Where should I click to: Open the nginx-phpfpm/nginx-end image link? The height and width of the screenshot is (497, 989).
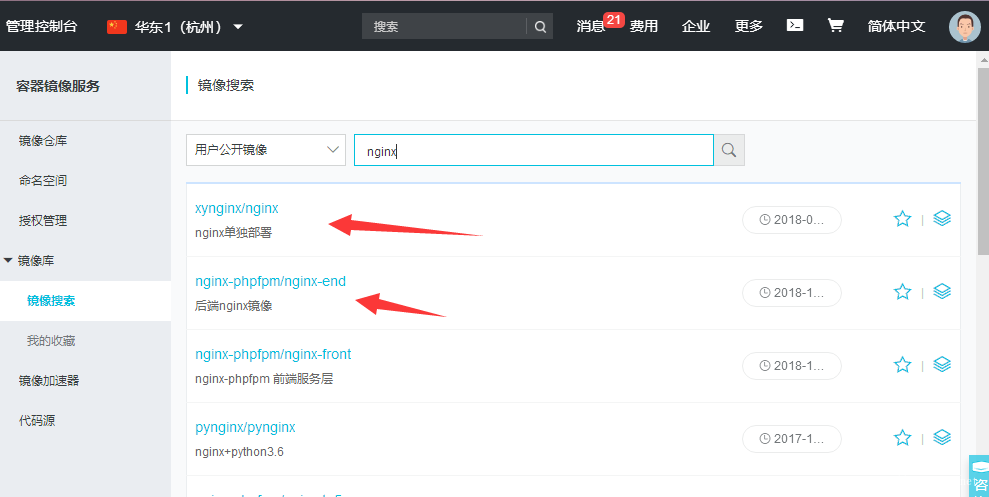point(270,281)
